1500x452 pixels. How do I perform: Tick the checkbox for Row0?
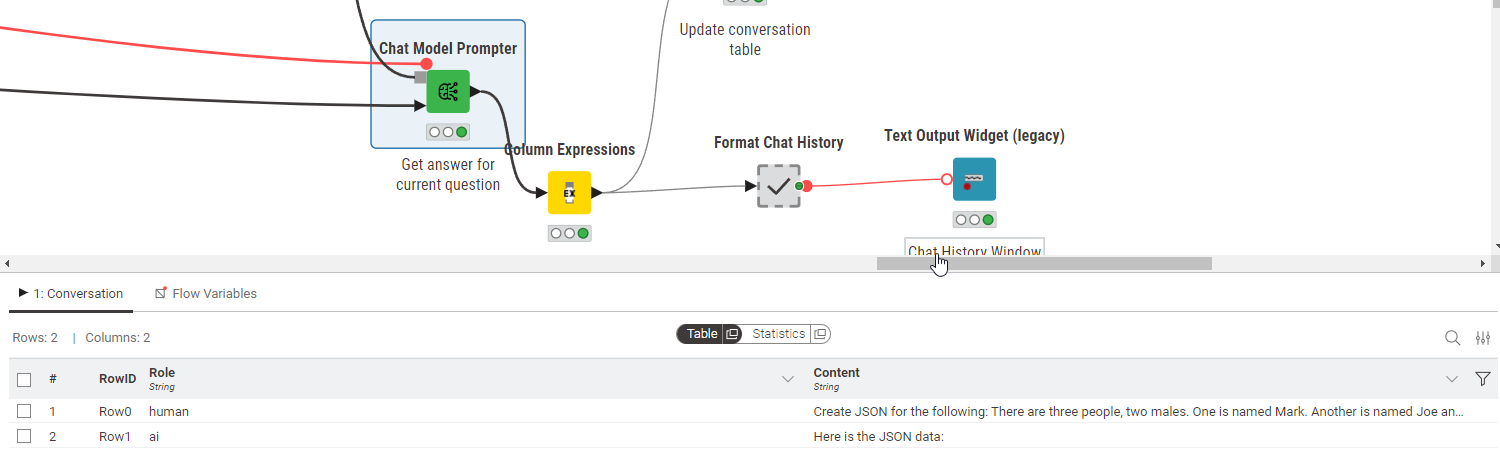[24, 411]
